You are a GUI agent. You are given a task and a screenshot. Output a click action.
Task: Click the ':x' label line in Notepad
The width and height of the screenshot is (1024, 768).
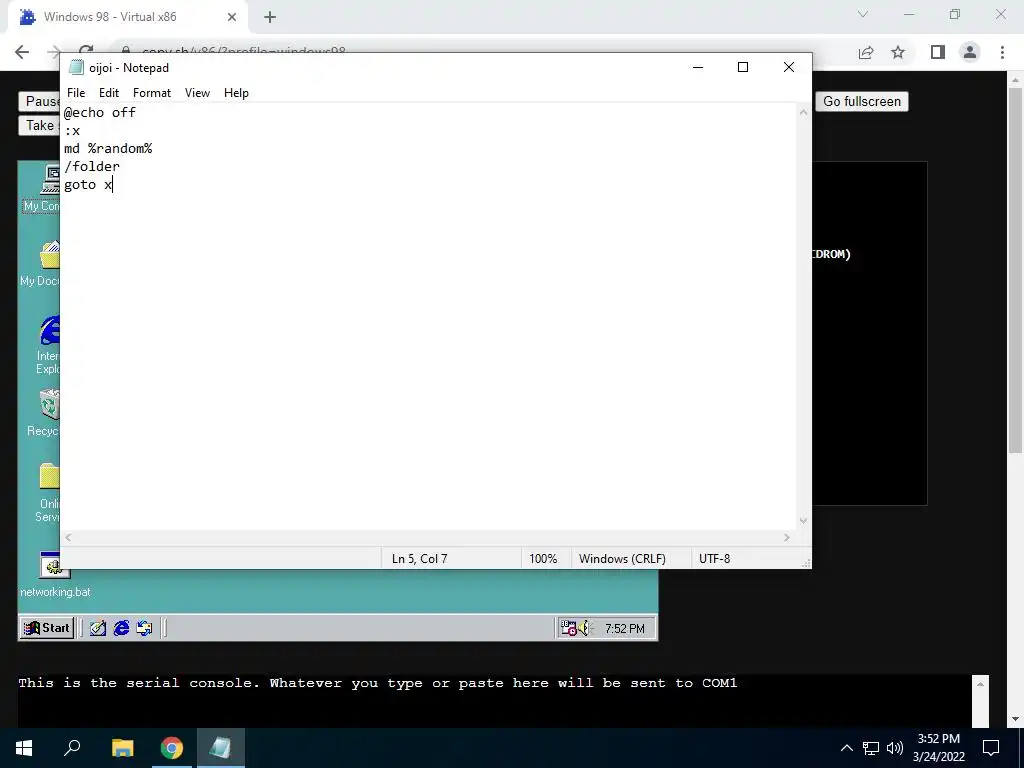pyautogui.click(x=72, y=131)
